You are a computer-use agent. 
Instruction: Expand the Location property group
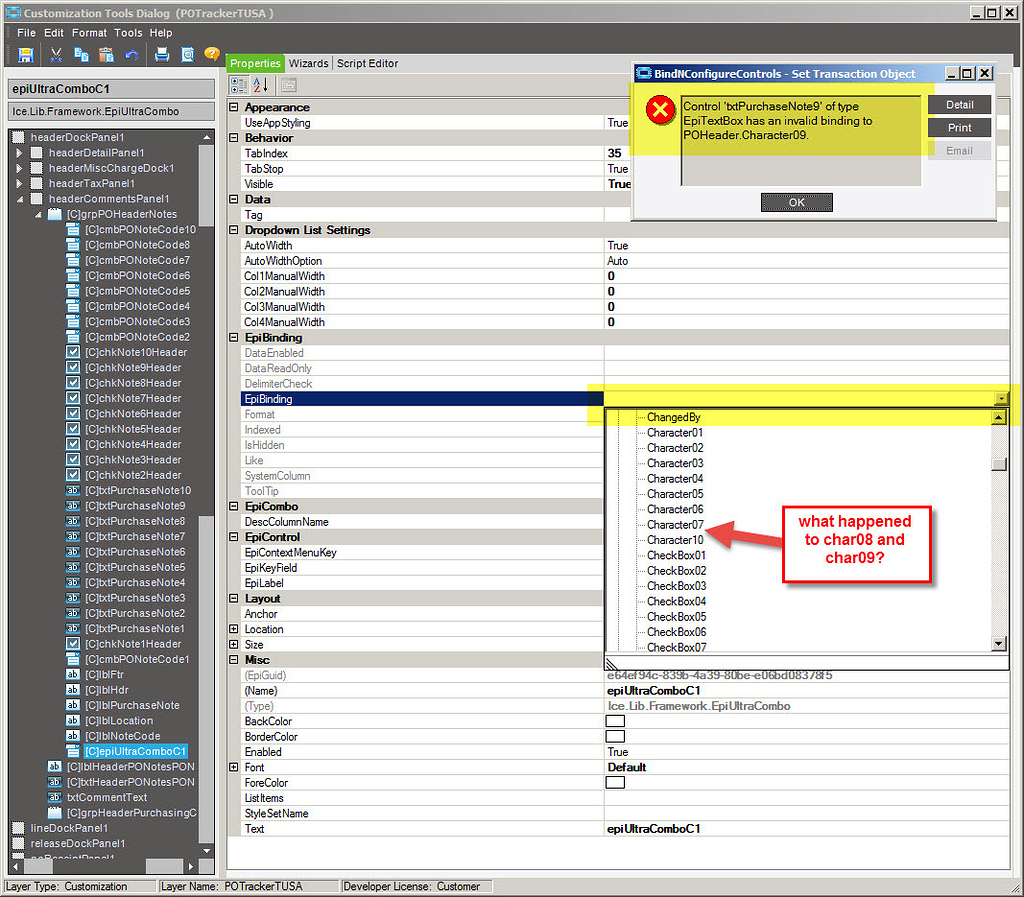[x=233, y=629]
